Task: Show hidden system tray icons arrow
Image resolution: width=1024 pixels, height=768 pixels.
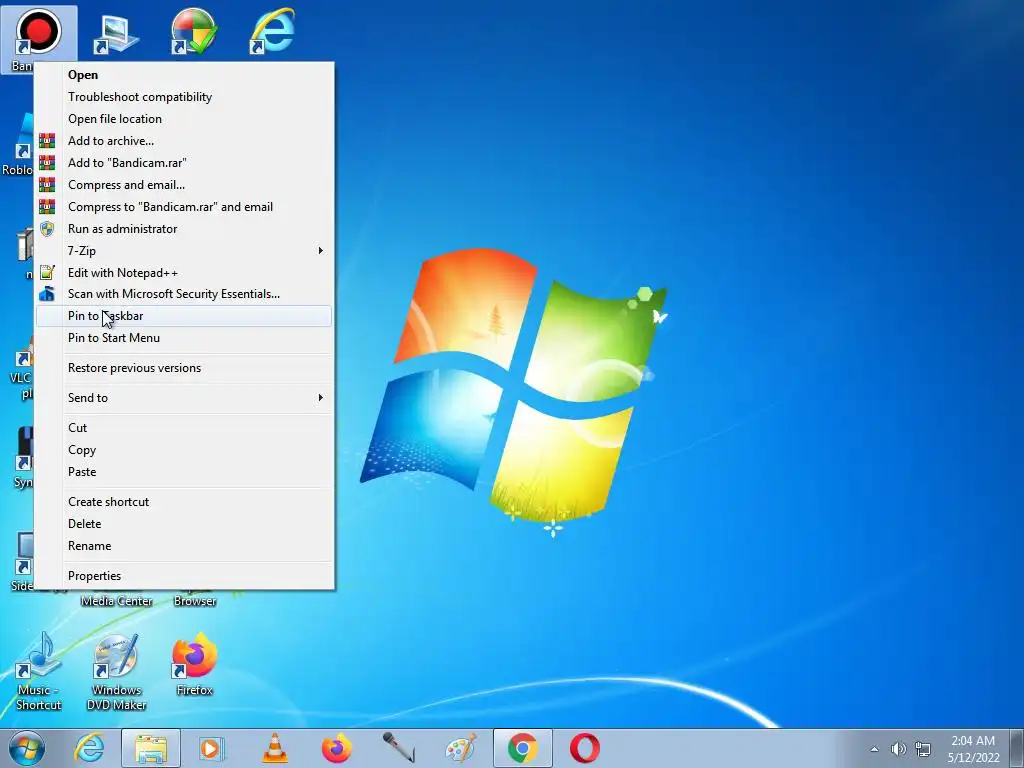Action: tap(874, 749)
